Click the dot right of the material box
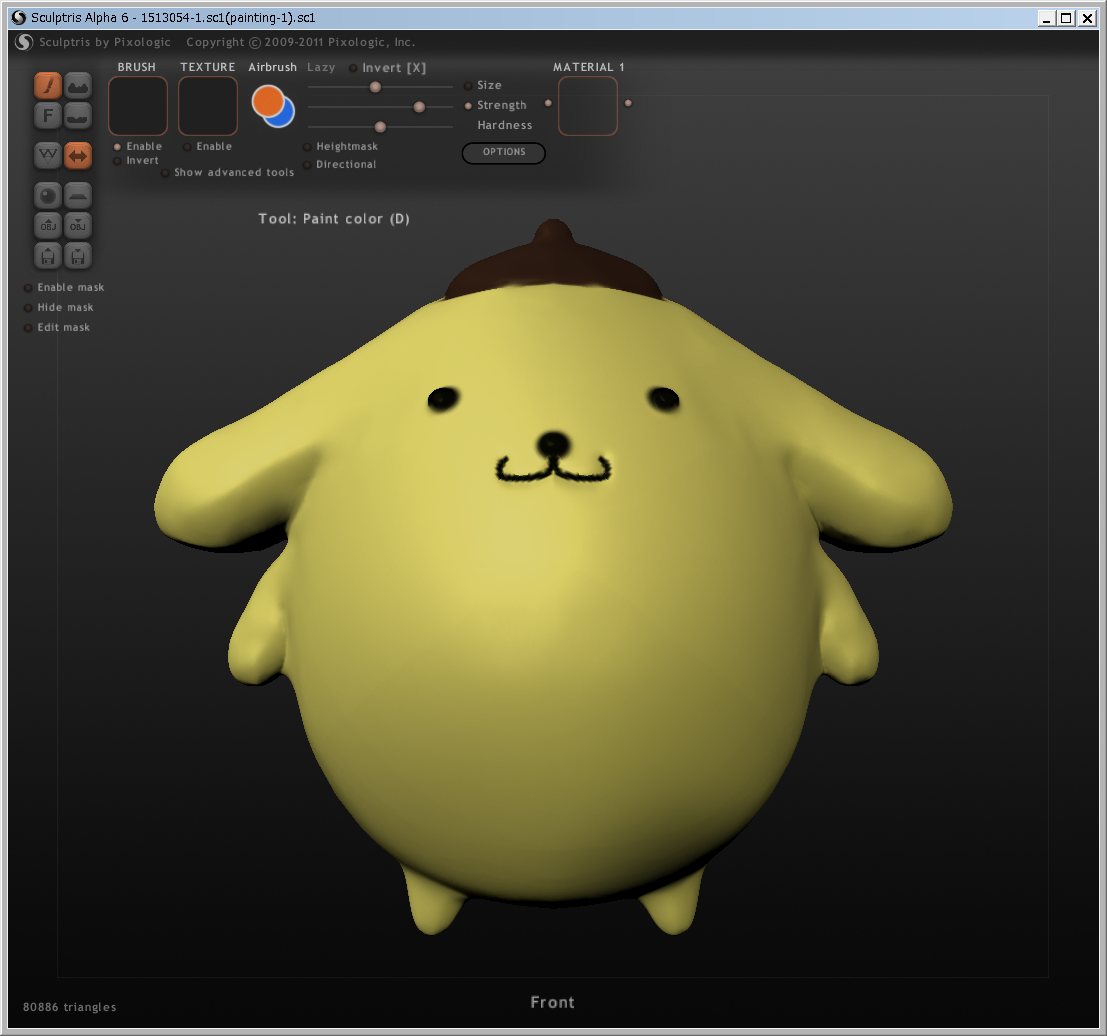 tap(628, 103)
